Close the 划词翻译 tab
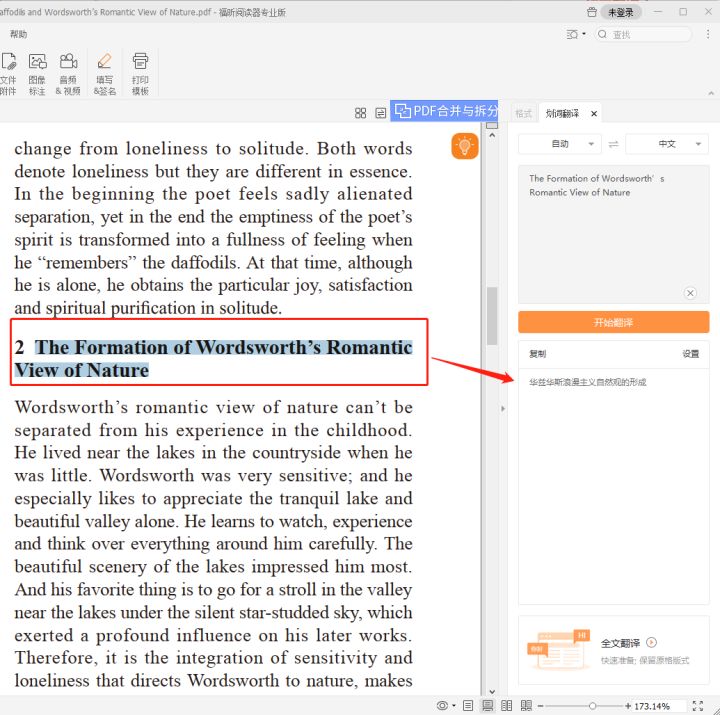720x715 pixels. coord(593,114)
